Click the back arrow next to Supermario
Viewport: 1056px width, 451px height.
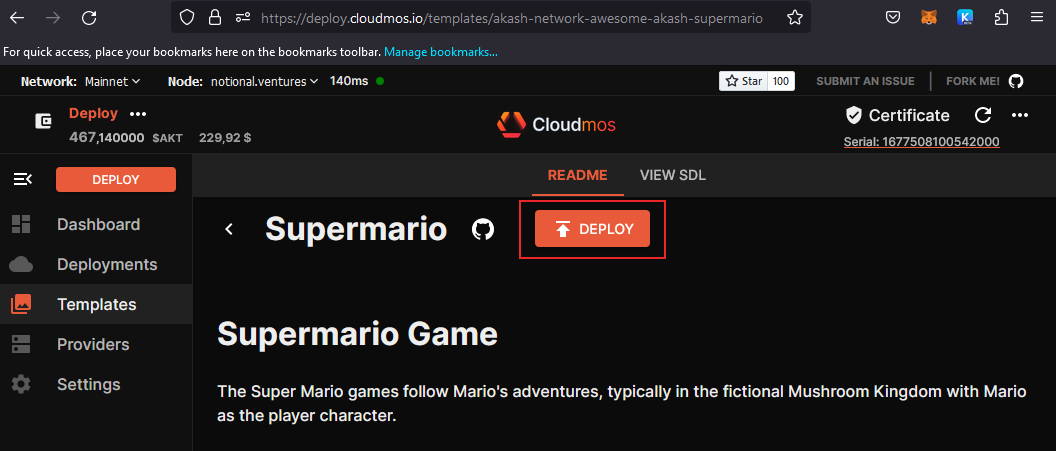[x=229, y=229]
